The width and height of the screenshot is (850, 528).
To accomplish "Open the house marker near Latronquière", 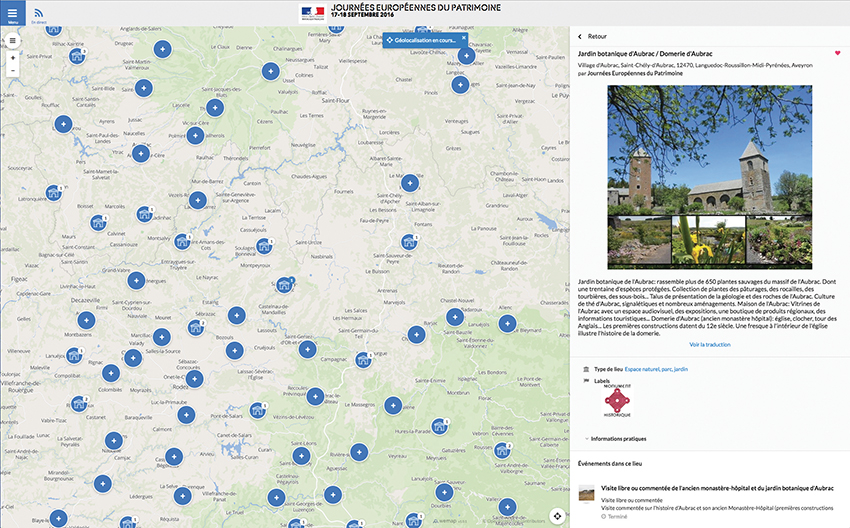I will pyautogui.click(x=53, y=192).
